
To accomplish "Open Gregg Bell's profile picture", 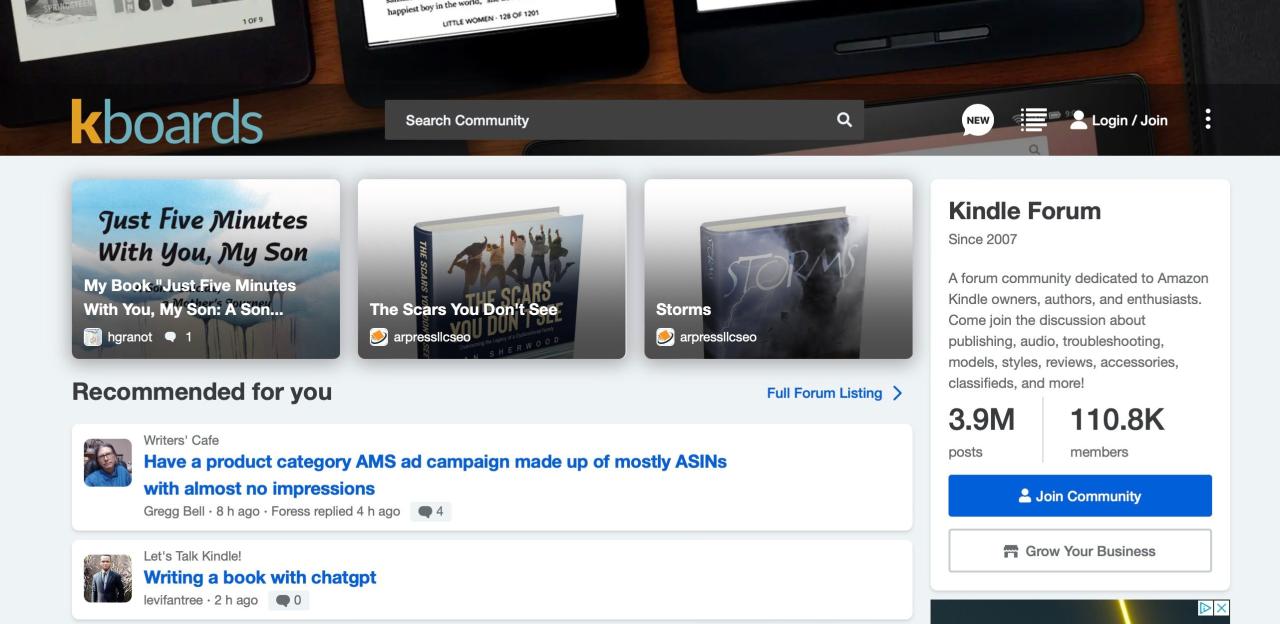I will [x=108, y=463].
